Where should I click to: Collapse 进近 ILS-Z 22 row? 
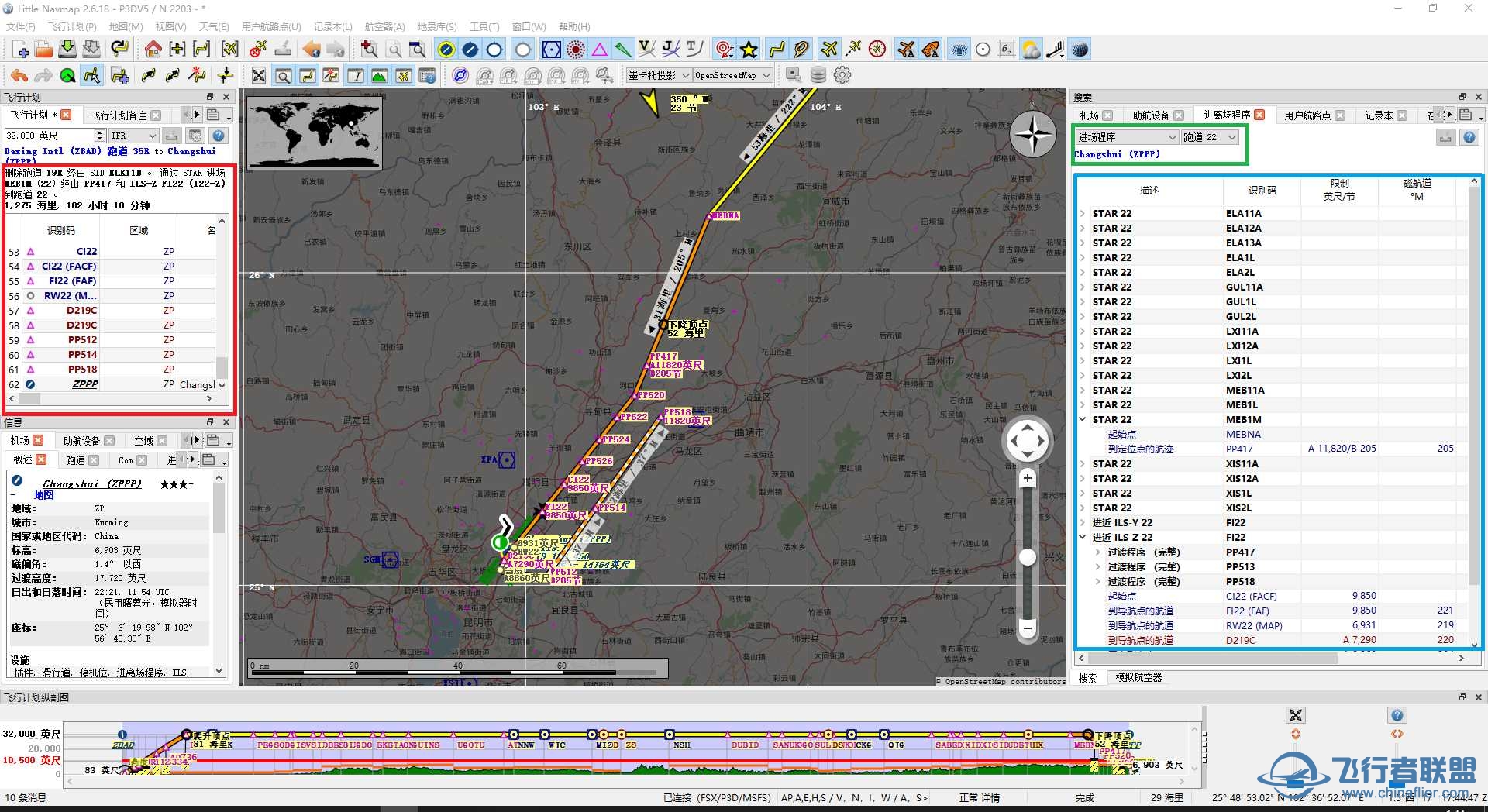(1082, 537)
